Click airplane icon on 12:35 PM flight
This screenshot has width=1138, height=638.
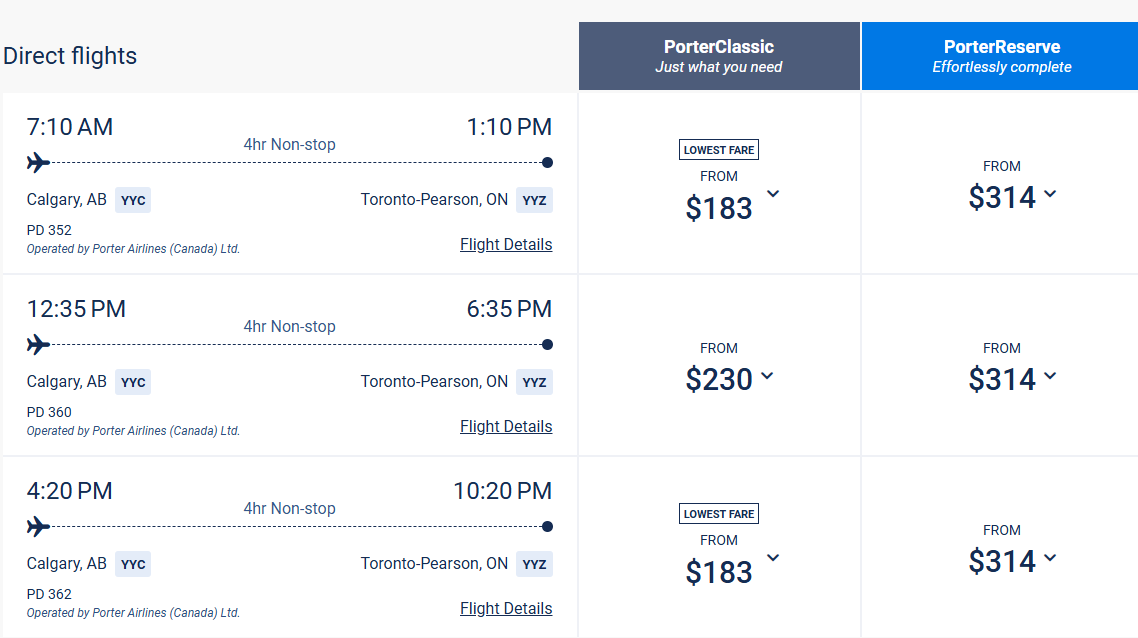coord(38,344)
